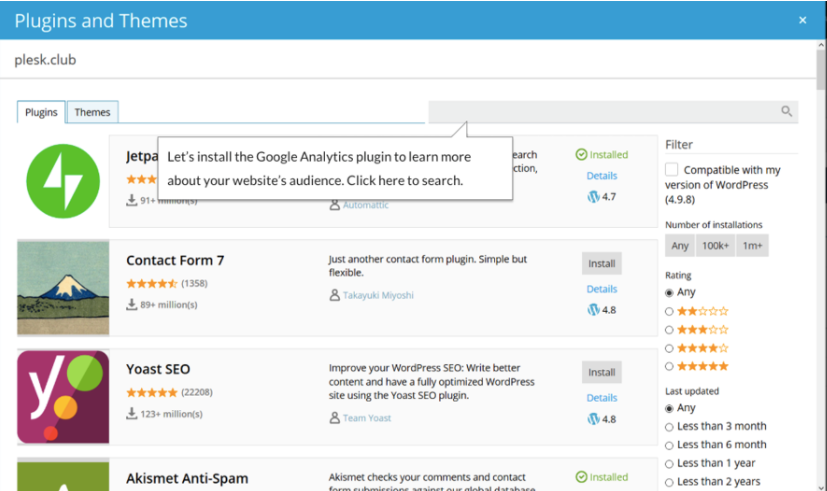The height and width of the screenshot is (491, 827).
Task: Open the Automattic author link
Action: [x=366, y=205]
